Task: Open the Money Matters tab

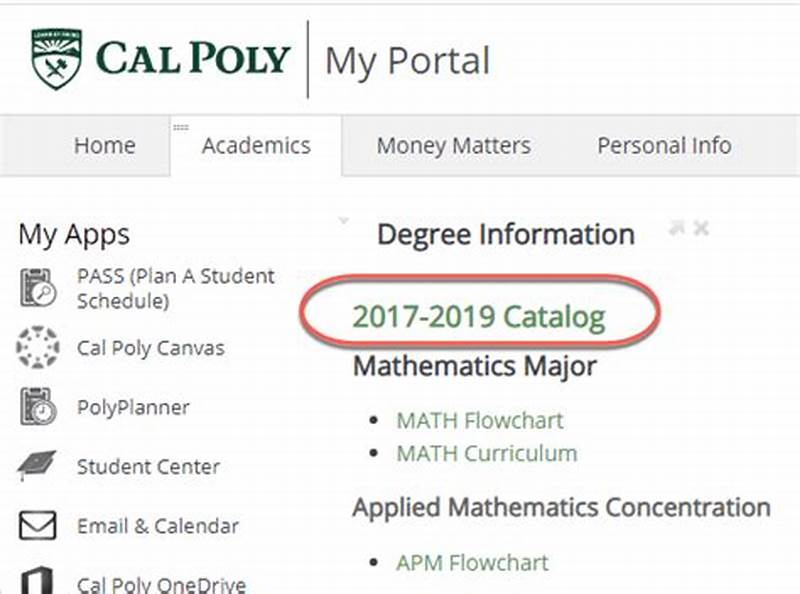Action: (452, 145)
